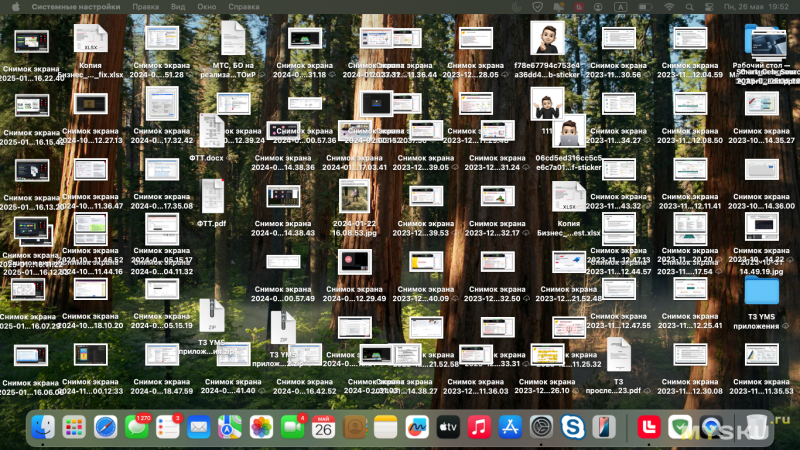Viewport: 800px width, 450px height.
Task: Select the МТС, БО на реализа...ТОиР document
Action: pos(233,38)
